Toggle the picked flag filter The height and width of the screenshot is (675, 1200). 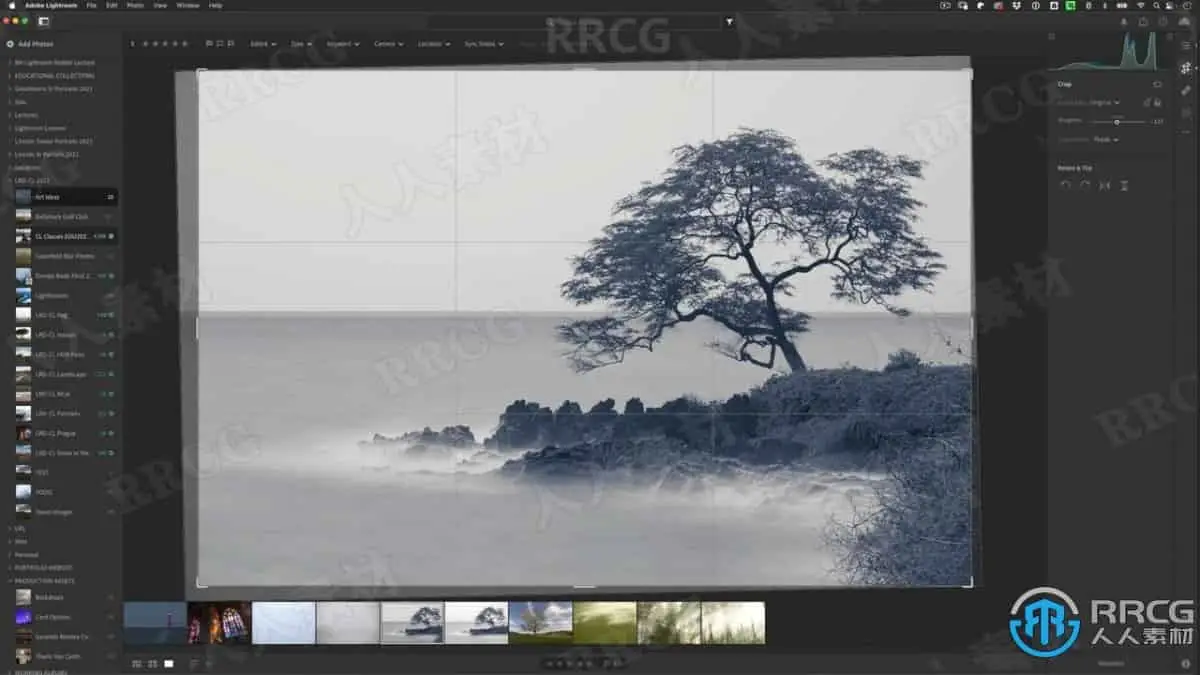pyautogui.click(x=208, y=44)
